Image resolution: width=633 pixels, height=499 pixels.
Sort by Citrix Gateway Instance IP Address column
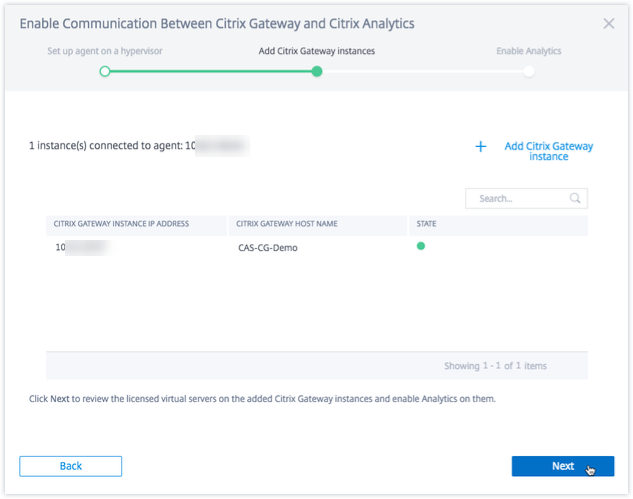click(121, 224)
